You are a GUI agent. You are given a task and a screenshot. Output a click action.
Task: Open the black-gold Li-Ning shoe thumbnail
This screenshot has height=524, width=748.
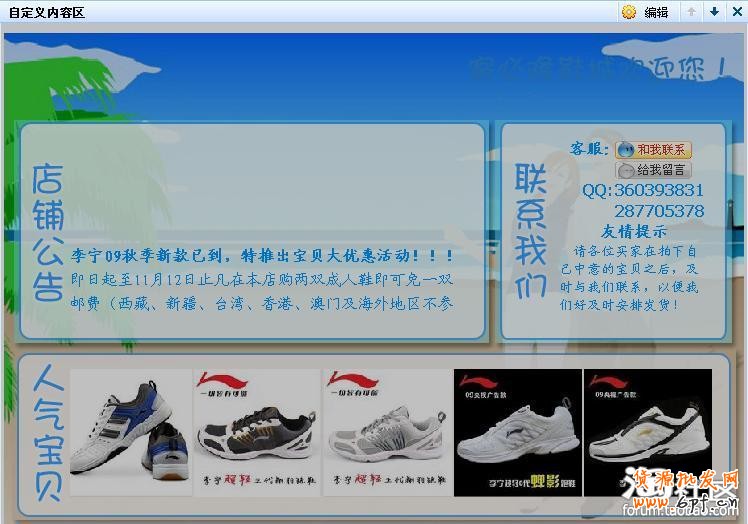[257, 433]
